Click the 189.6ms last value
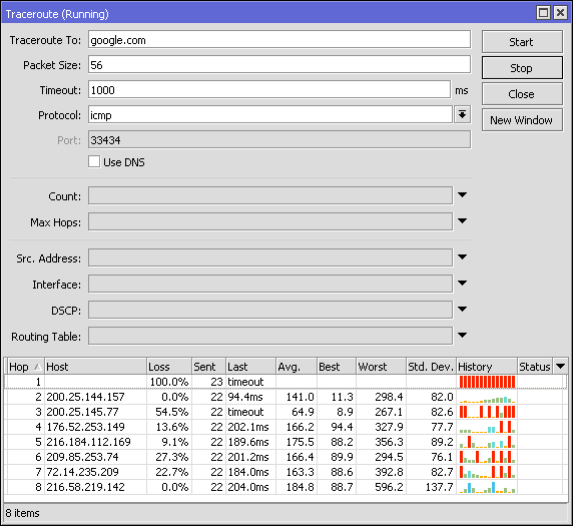573x526 pixels. tap(248, 442)
